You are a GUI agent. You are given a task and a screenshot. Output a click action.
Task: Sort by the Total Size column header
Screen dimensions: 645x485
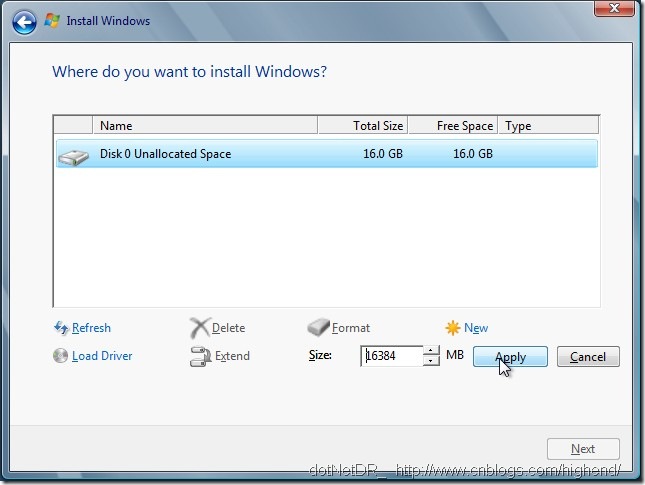(x=363, y=125)
